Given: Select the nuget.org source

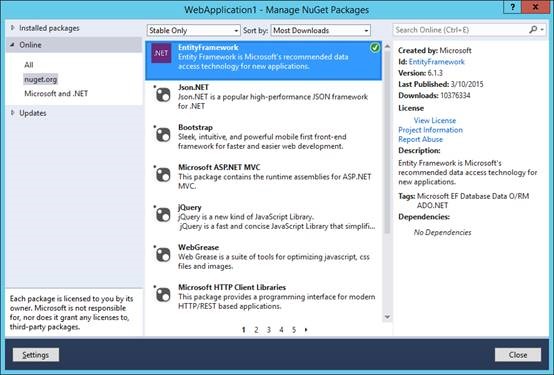Looking at the screenshot, I should [40, 79].
